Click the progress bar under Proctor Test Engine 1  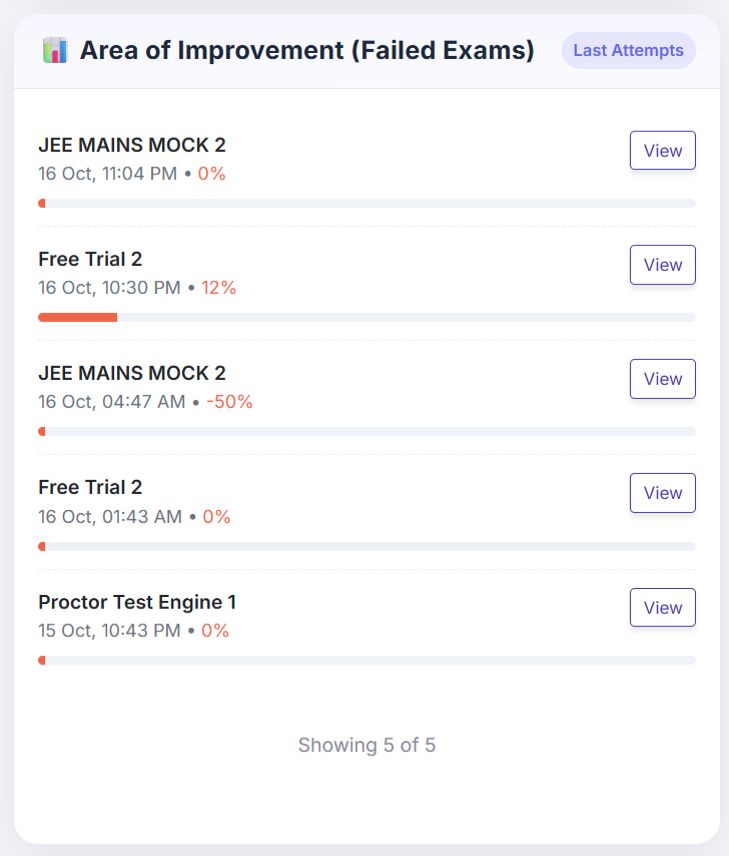tap(366, 660)
